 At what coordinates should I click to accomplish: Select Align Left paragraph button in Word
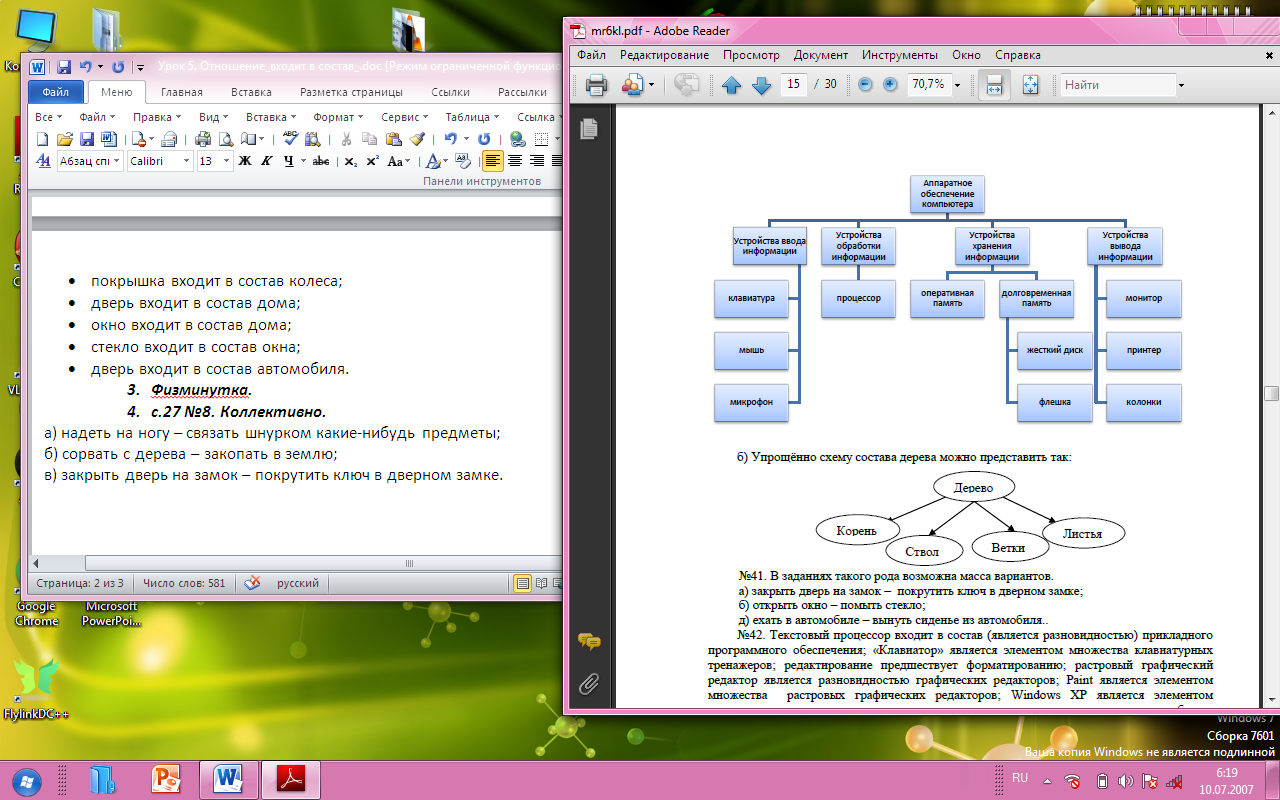click(493, 161)
